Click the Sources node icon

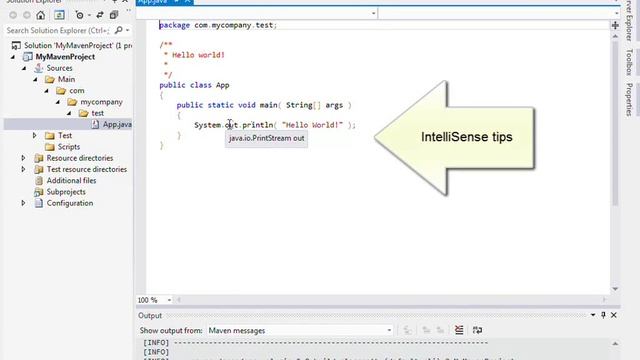click(39, 68)
